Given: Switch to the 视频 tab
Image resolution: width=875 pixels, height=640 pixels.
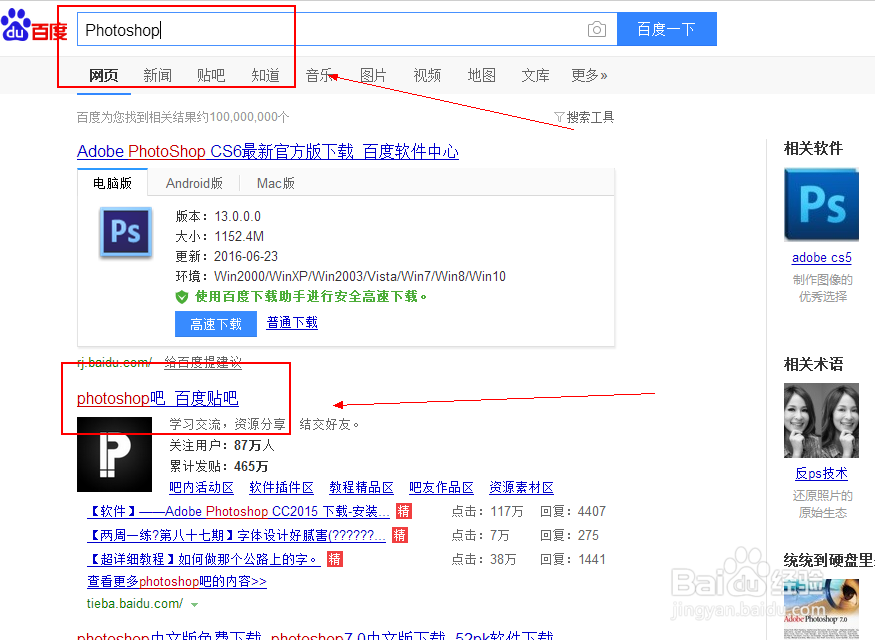Looking at the screenshot, I should [x=427, y=75].
